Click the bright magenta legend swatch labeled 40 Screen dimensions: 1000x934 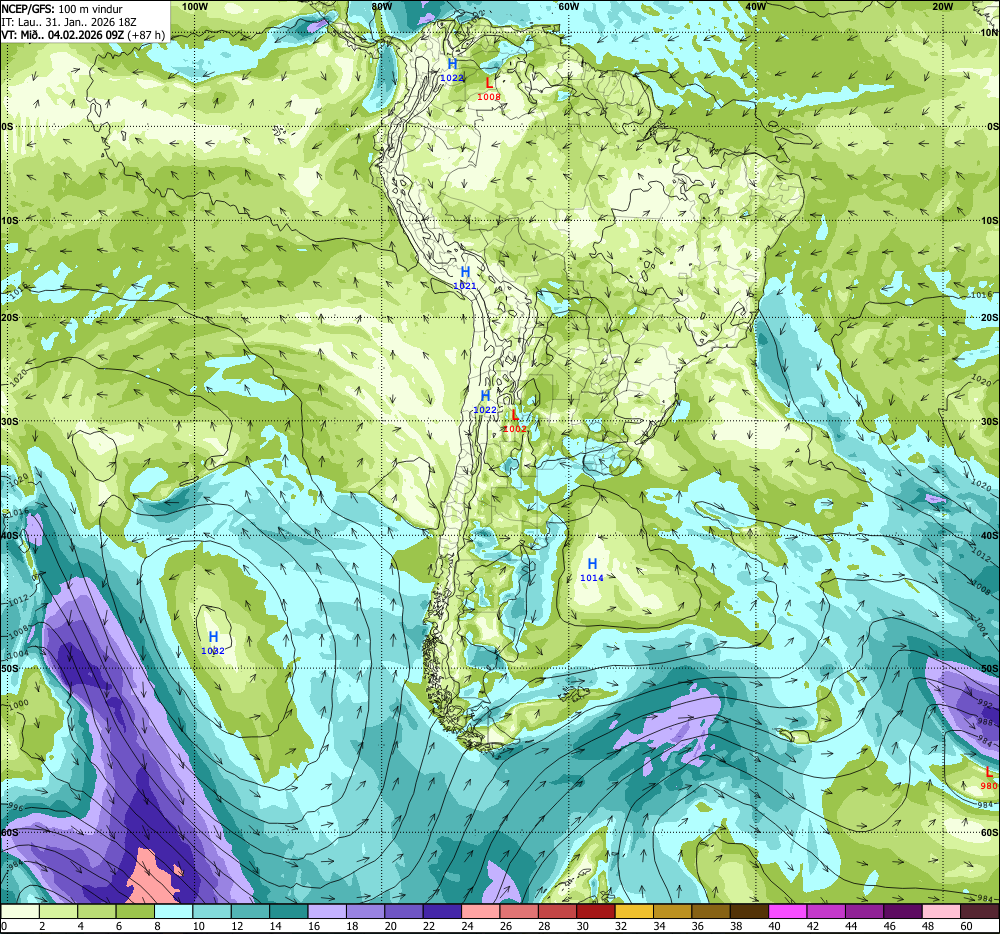click(x=788, y=912)
